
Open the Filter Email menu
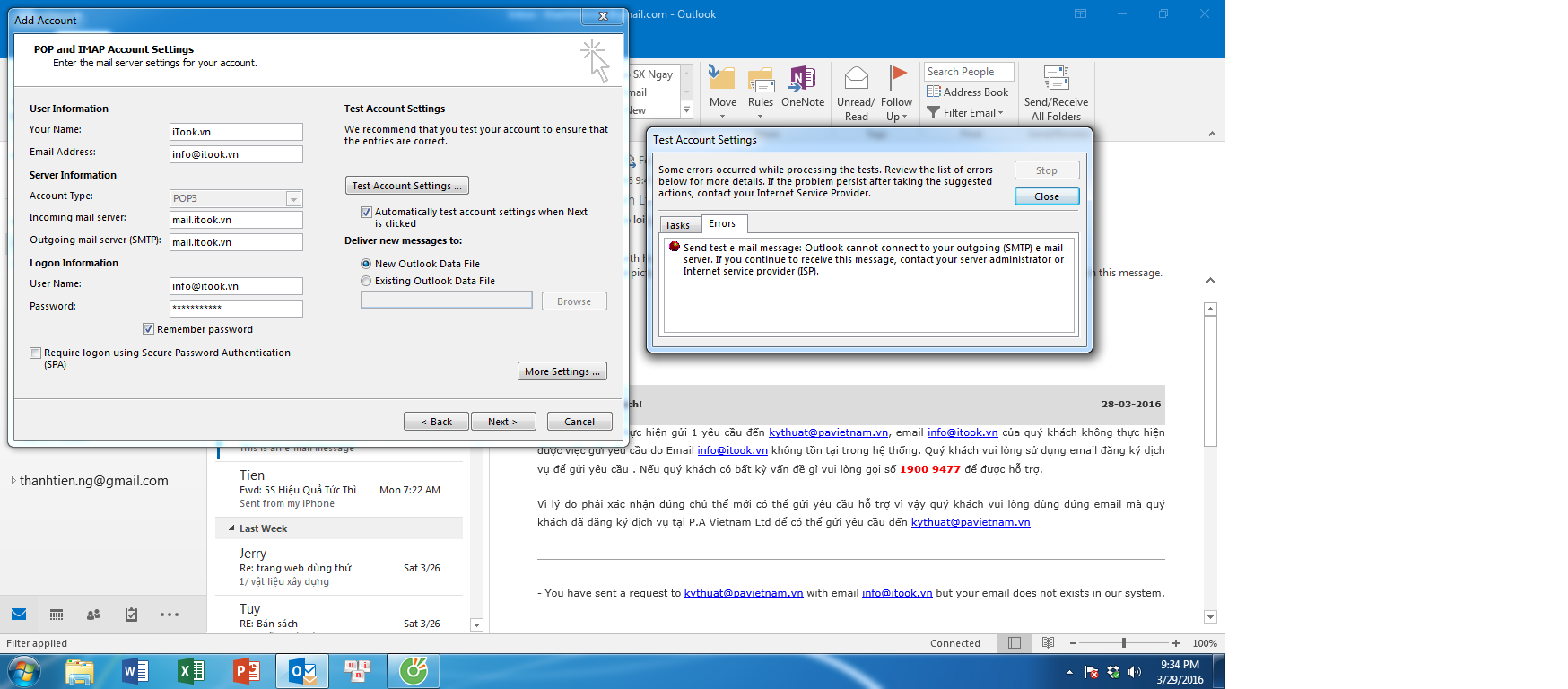pyautogui.click(x=965, y=112)
